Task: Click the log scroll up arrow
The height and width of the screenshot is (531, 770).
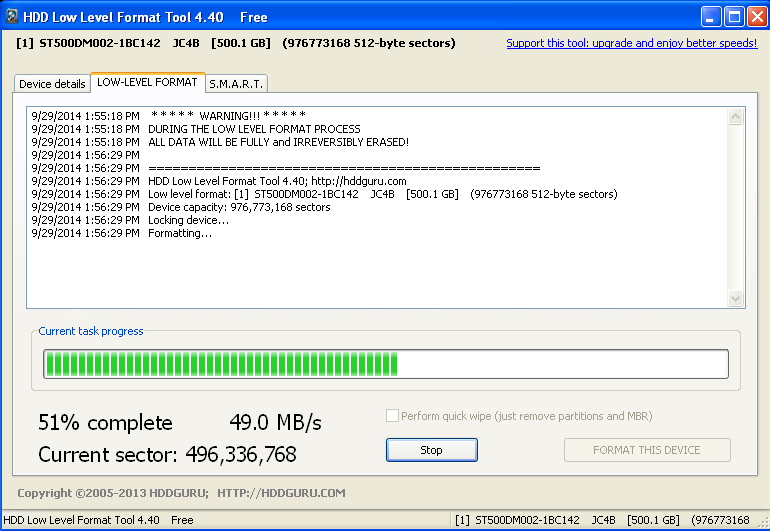Action: [x=735, y=117]
